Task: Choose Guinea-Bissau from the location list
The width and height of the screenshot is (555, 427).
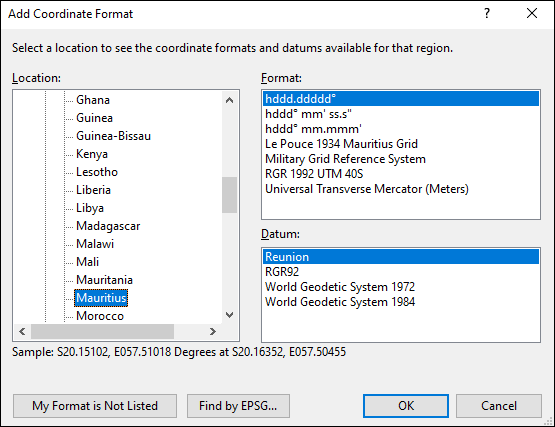Action: click(x=113, y=136)
